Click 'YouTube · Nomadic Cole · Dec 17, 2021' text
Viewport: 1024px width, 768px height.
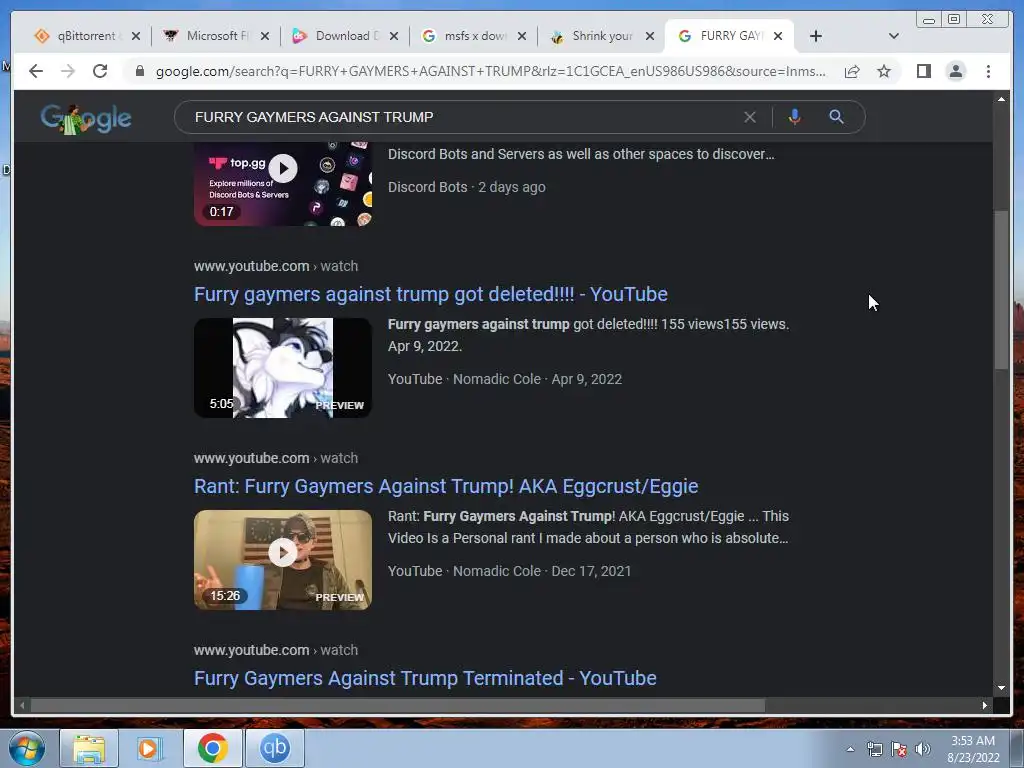coord(509,571)
